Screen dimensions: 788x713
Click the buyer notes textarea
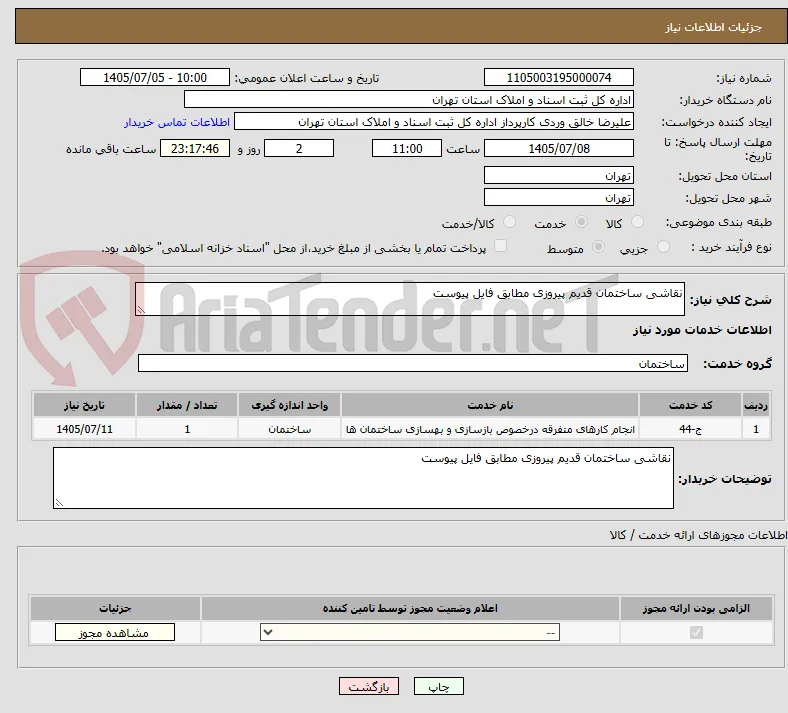pyautogui.click(x=363, y=478)
